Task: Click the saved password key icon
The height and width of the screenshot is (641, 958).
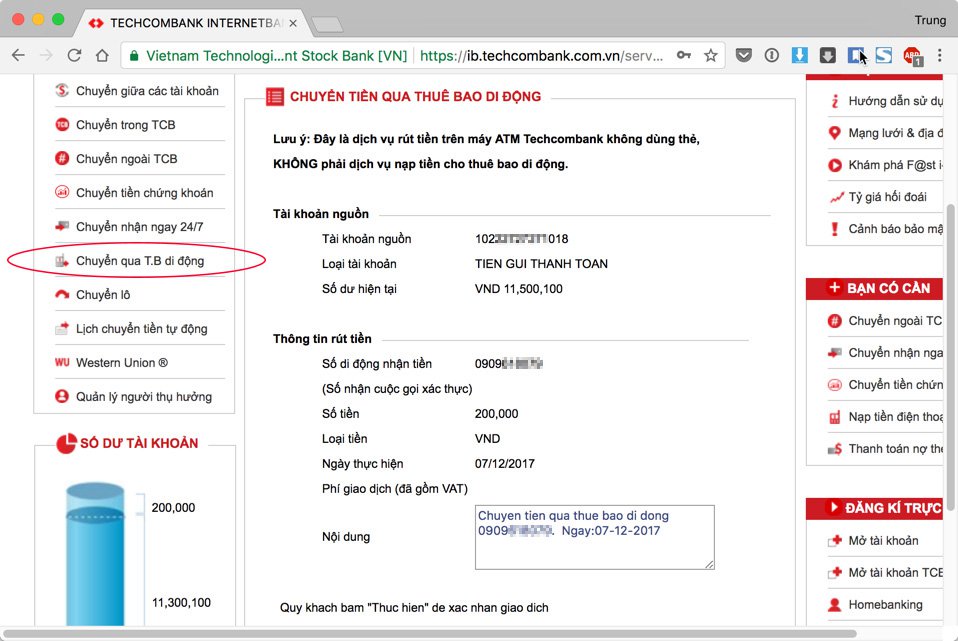Action: tap(684, 56)
